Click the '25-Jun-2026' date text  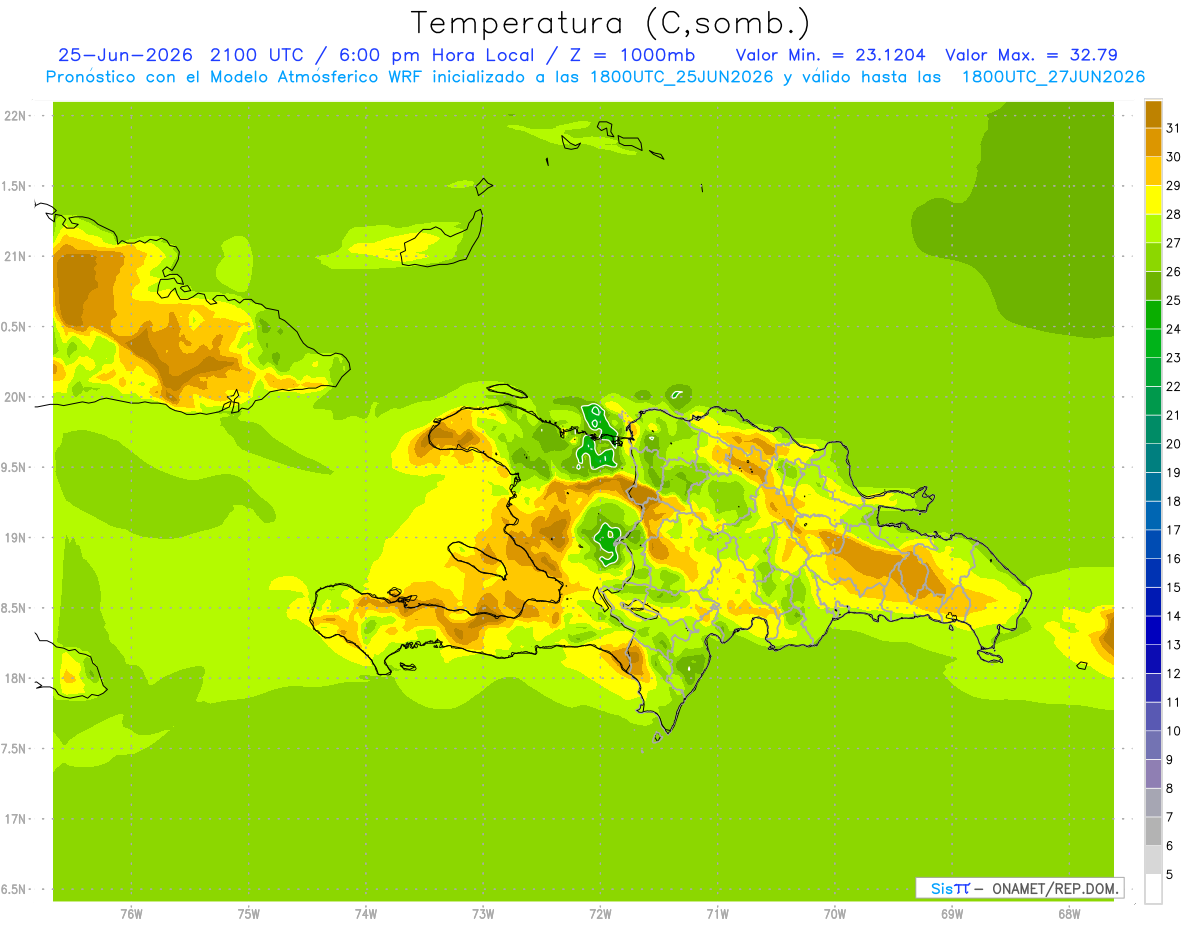coord(125,55)
